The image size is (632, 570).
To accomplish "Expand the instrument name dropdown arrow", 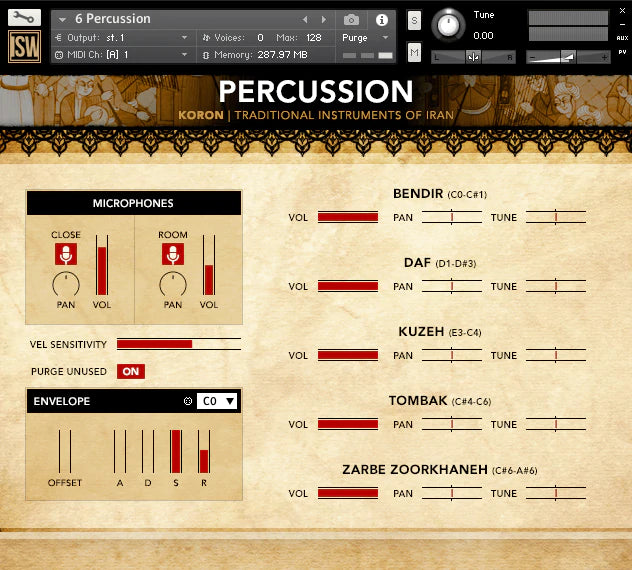I will (x=62, y=19).
